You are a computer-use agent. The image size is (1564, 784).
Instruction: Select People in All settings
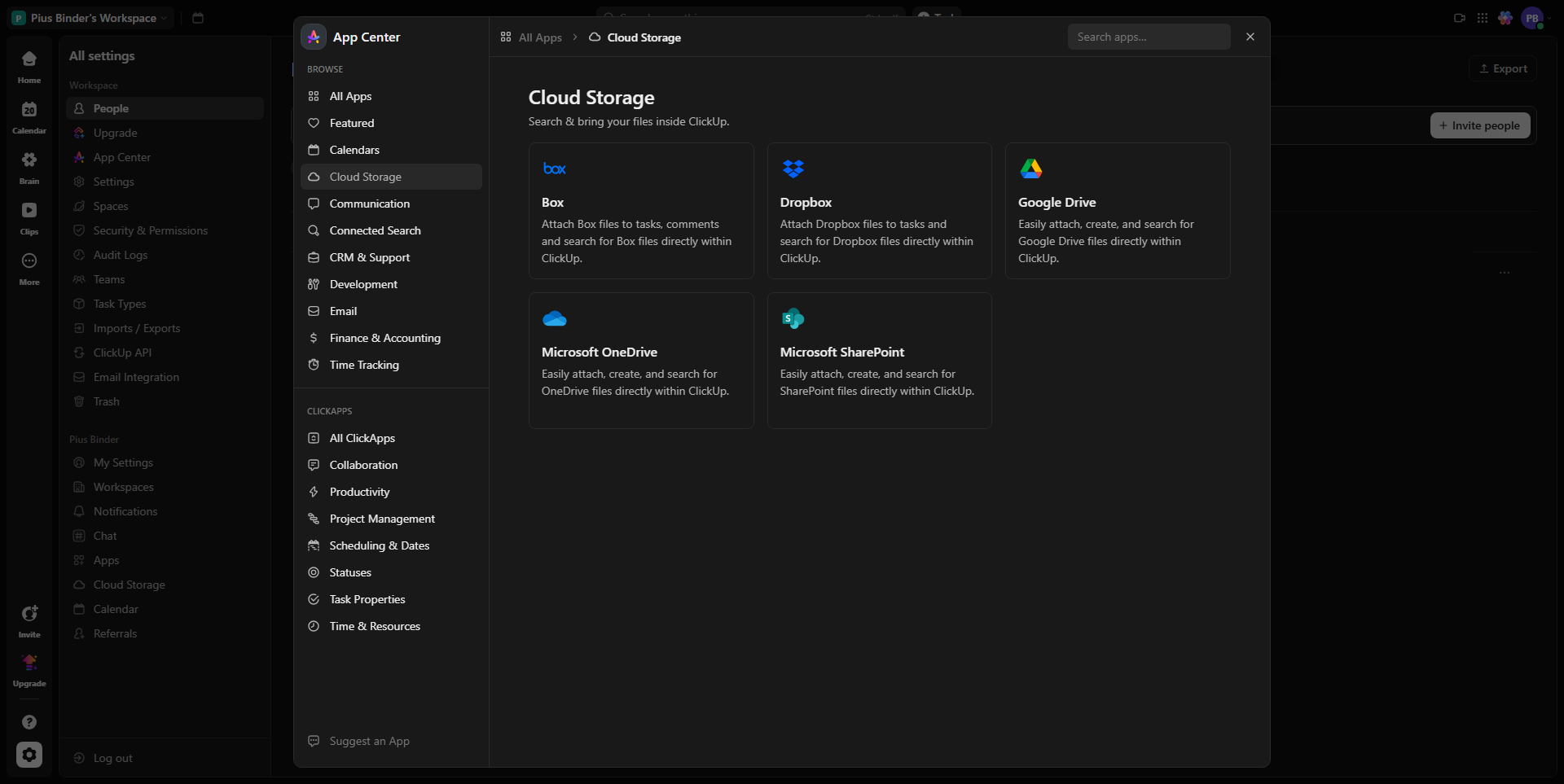[166, 108]
